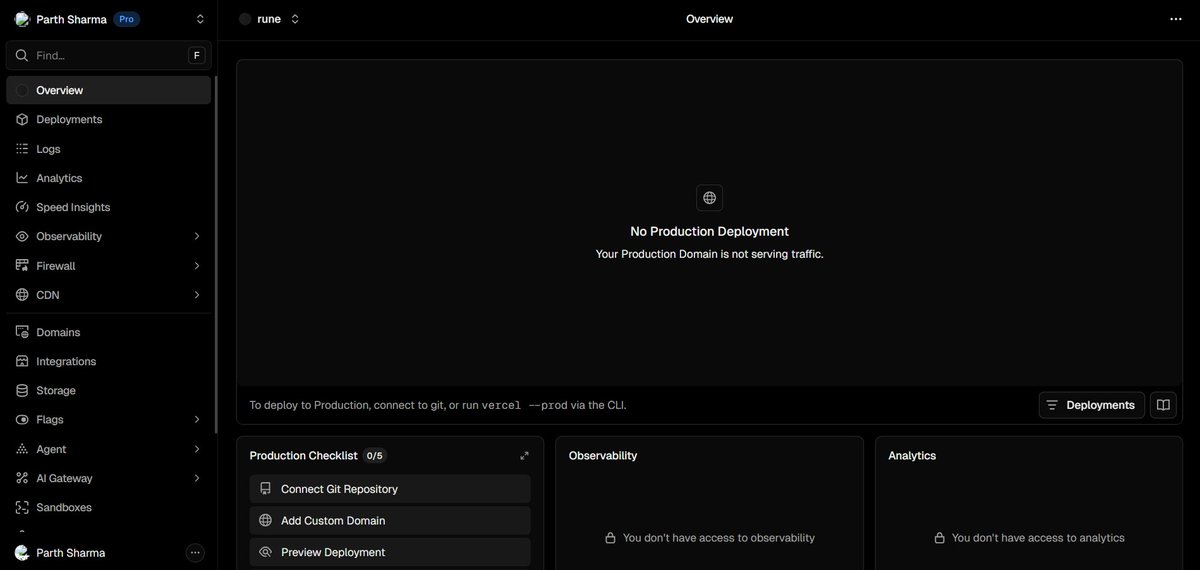Expand the AI Gateway sidebar chevron
1200x570 pixels.
(197, 478)
